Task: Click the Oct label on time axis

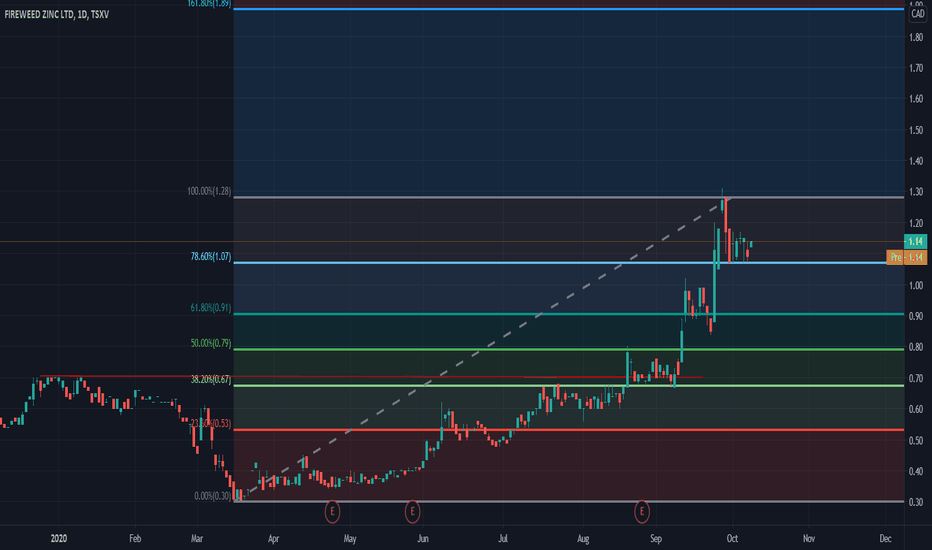Action: click(x=732, y=539)
